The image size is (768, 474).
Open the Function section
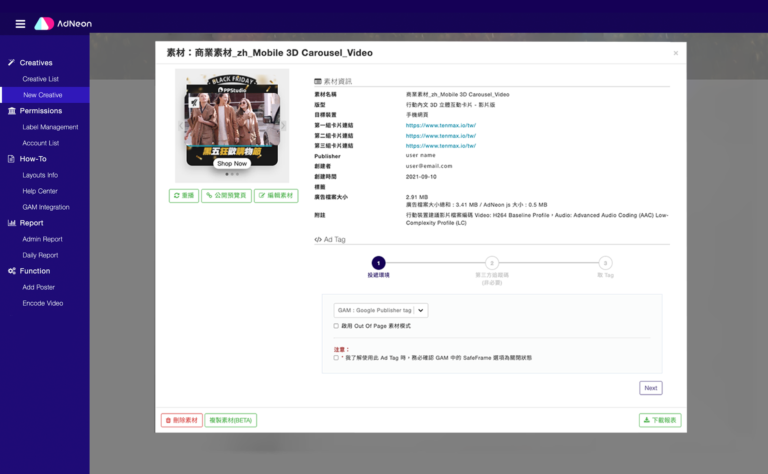(x=35, y=271)
